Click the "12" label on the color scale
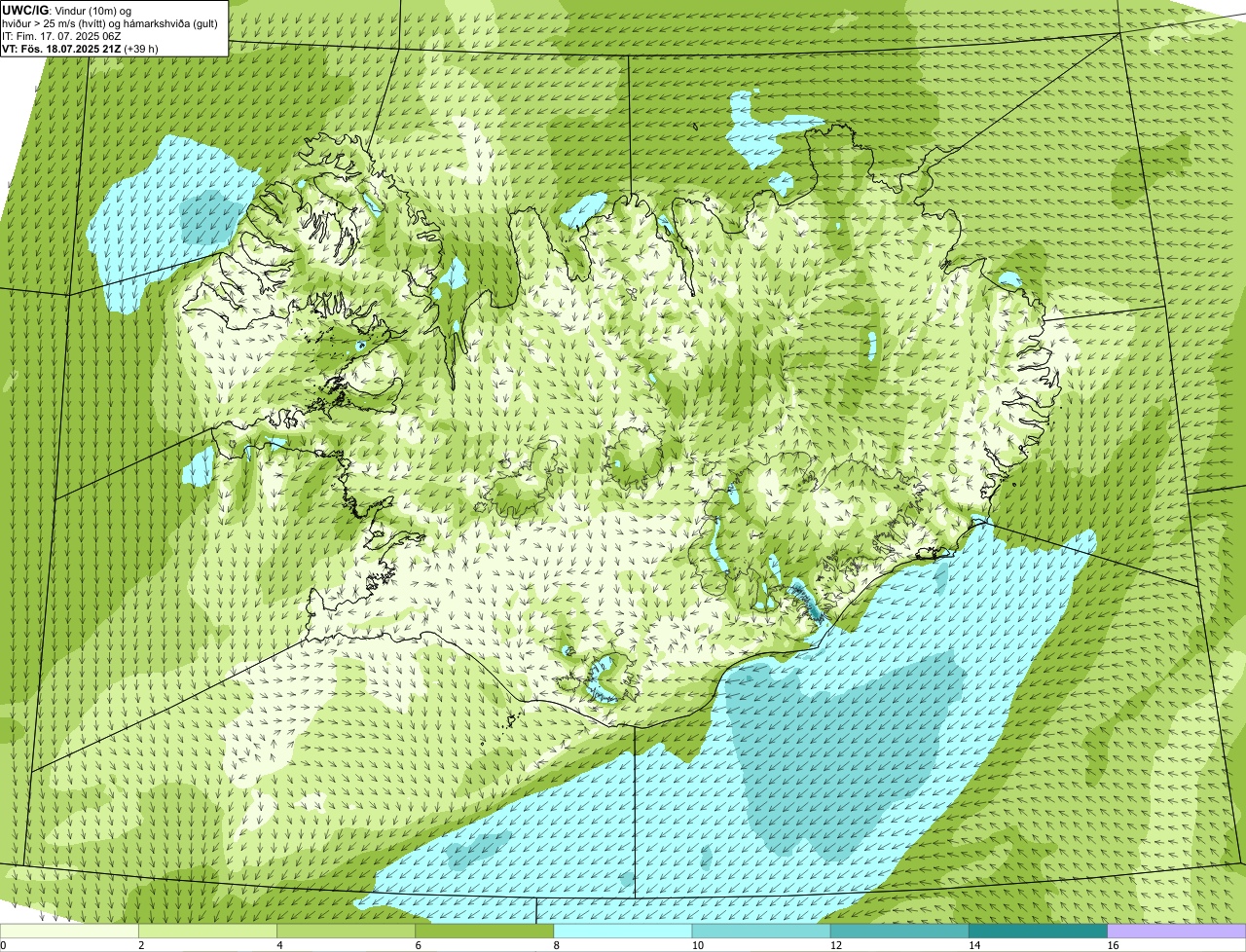The image size is (1246, 952). pyautogui.click(x=835, y=945)
